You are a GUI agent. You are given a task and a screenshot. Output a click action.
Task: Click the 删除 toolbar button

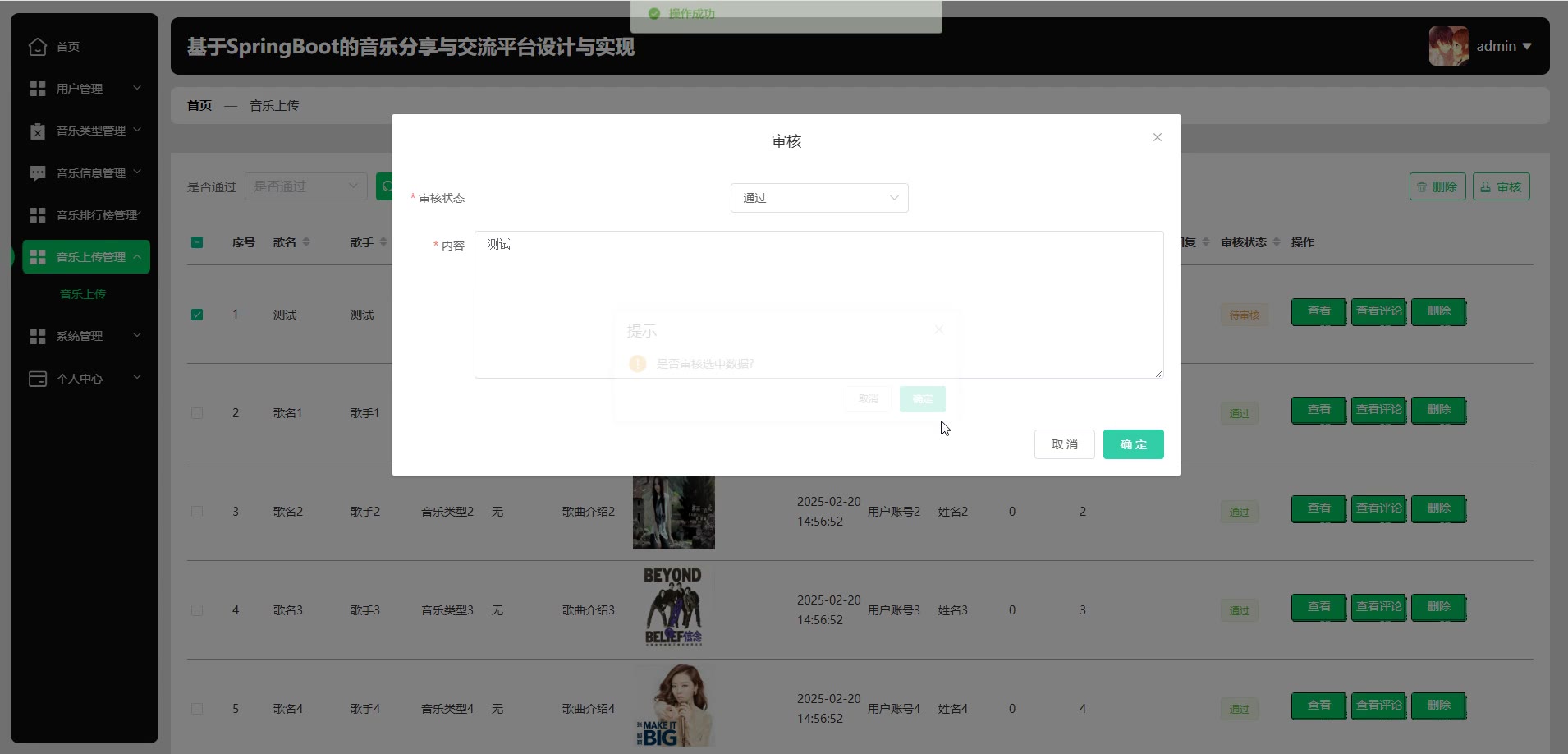[x=1437, y=186]
